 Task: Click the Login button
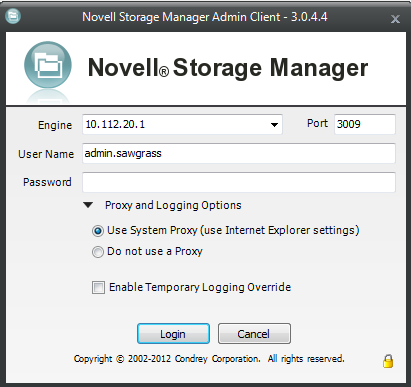pos(173,334)
